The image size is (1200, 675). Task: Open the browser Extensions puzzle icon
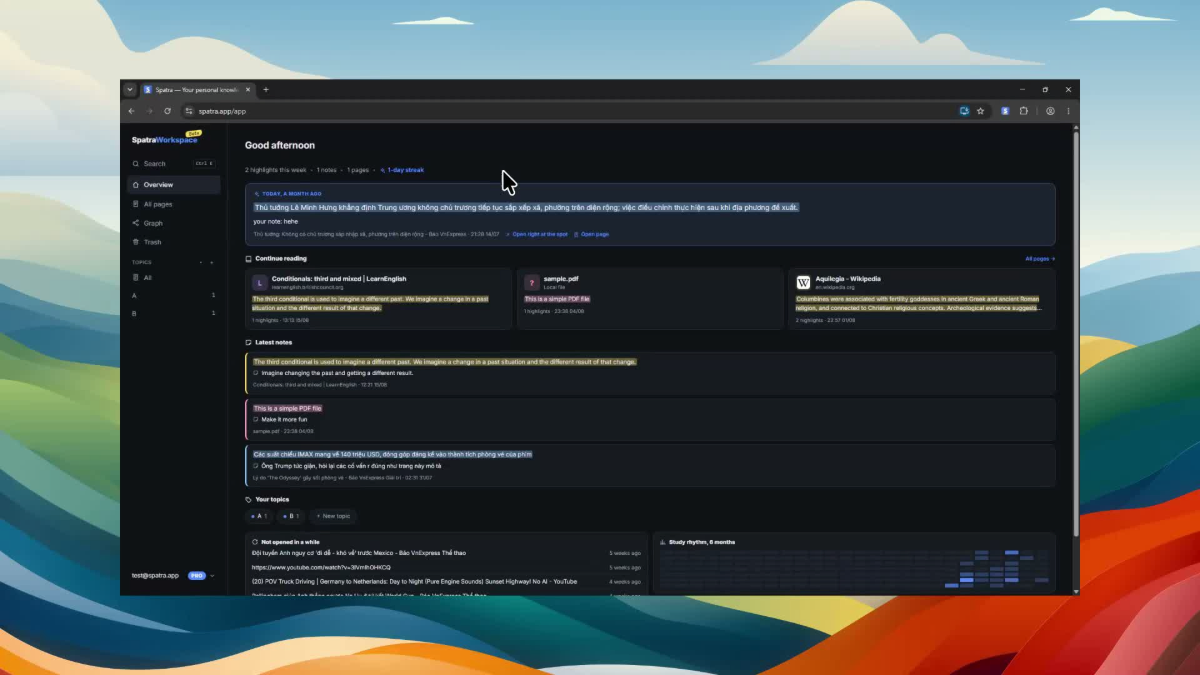1023,111
